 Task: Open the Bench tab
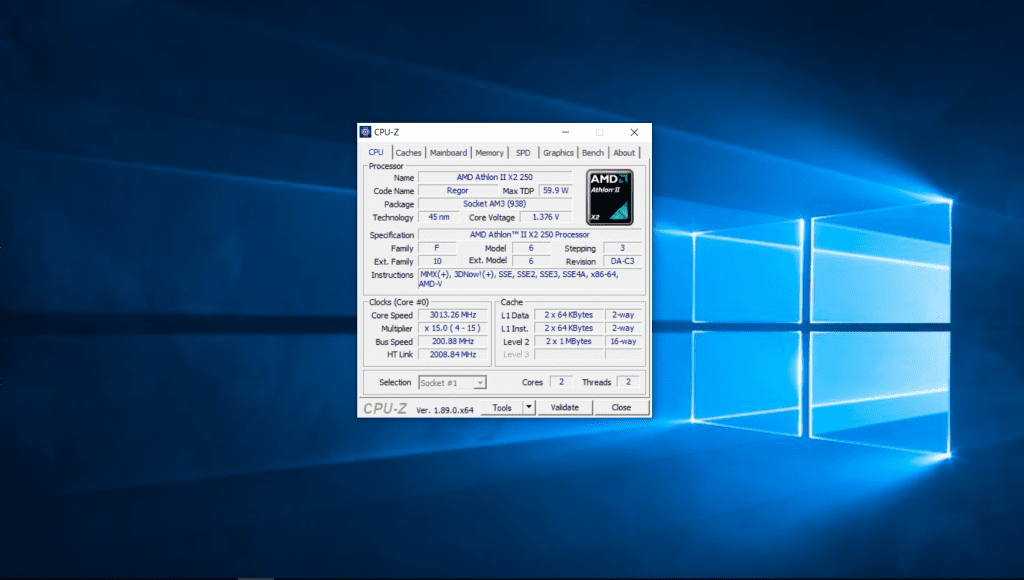[593, 153]
